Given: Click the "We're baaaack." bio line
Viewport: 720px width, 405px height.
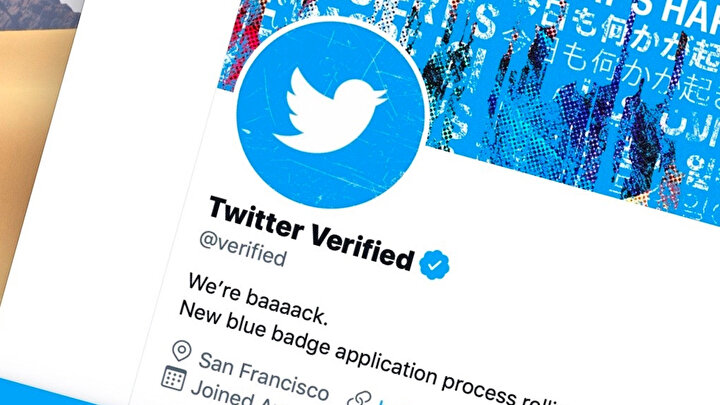Looking at the screenshot, I should 258,299.
